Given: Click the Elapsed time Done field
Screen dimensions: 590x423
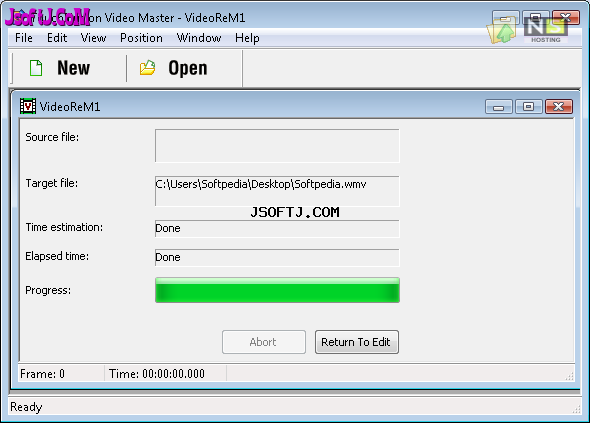Looking at the screenshot, I should click(x=277, y=257).
